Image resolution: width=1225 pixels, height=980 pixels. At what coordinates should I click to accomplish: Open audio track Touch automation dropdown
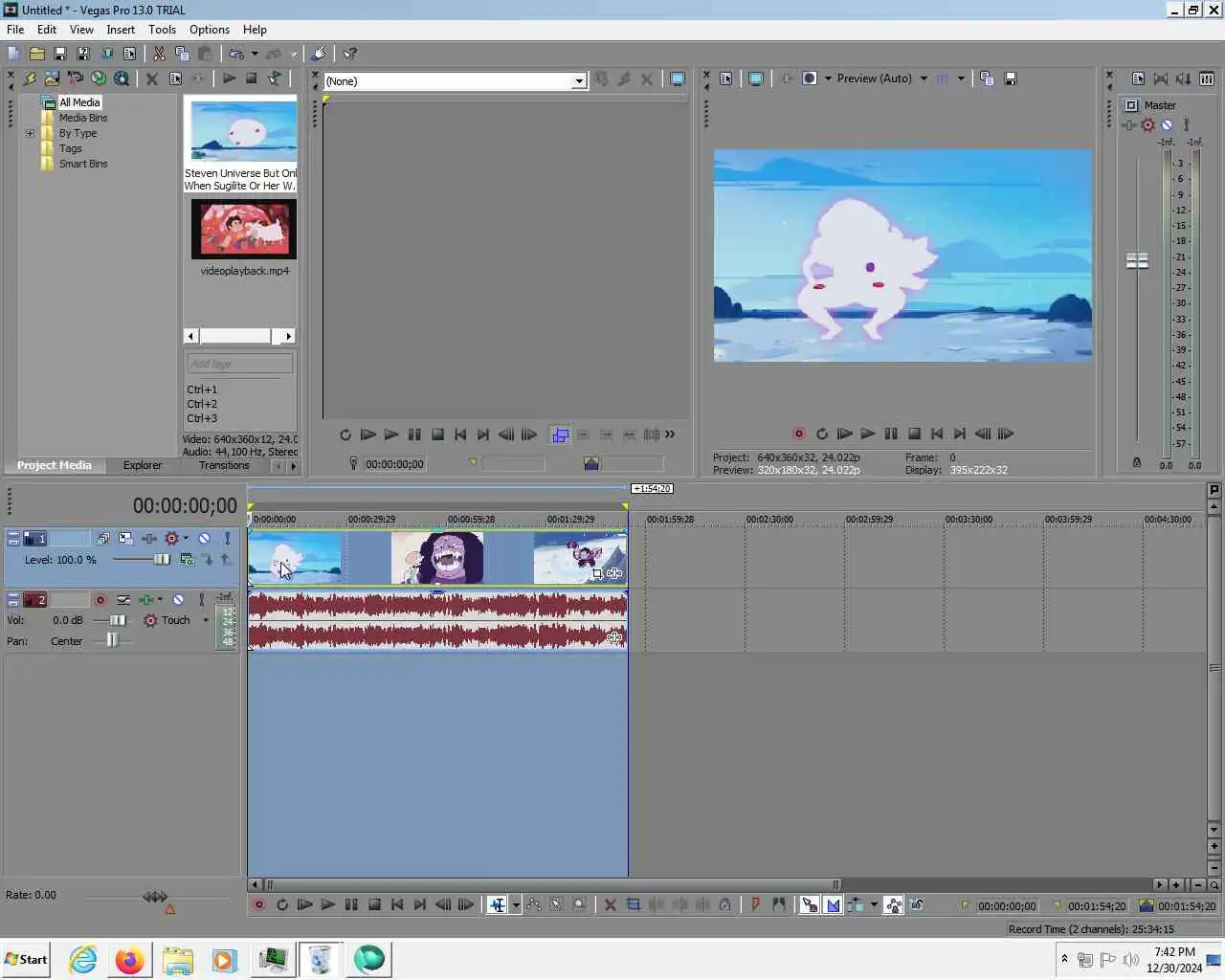coord(206,620)
